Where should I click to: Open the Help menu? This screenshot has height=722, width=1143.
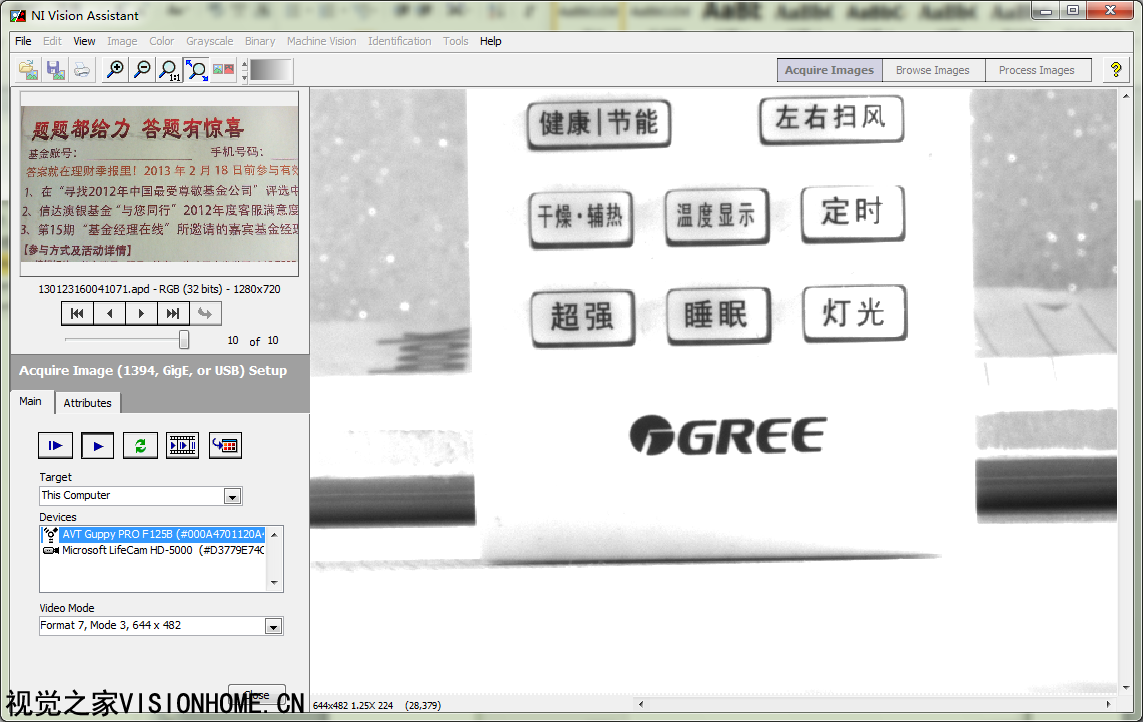(490, 41)
